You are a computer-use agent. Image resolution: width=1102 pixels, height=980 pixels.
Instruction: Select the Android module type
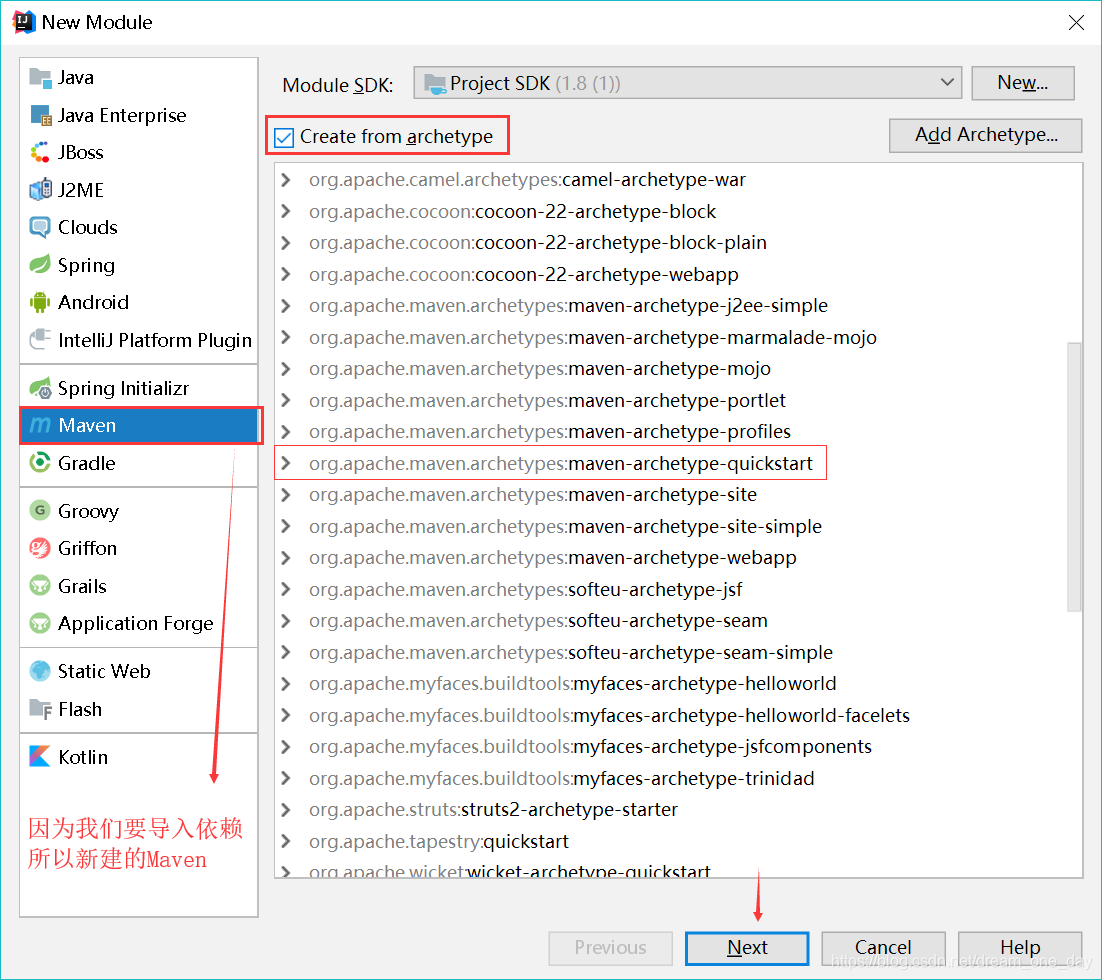[x=139, y=302]
